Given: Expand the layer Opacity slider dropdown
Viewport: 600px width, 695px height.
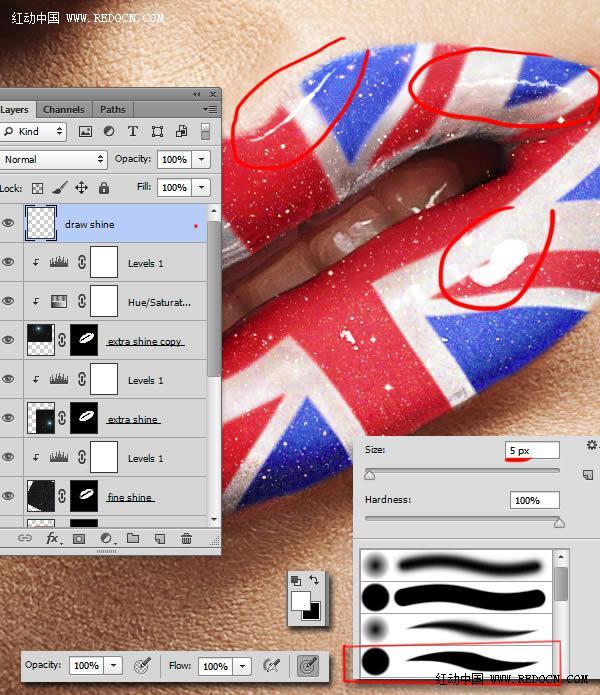Looking at the screenshot, I should click(203, 159).
